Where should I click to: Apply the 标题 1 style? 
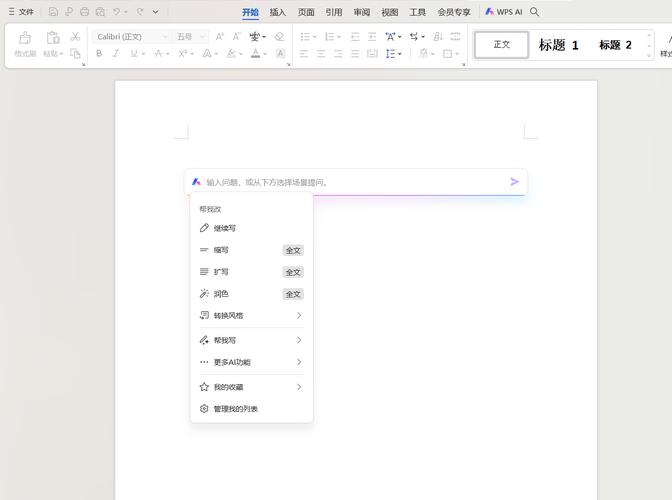tap(558, 45)
